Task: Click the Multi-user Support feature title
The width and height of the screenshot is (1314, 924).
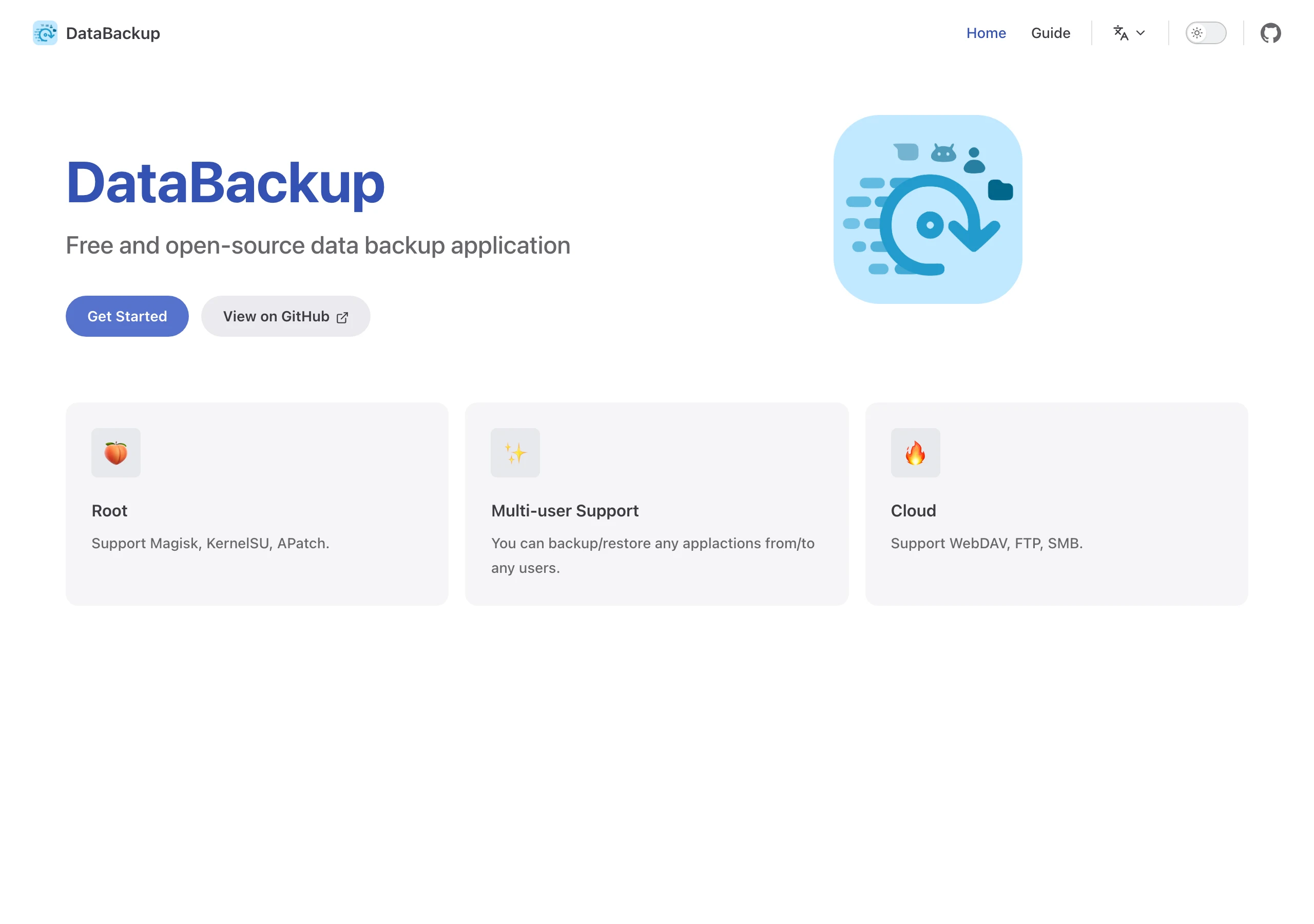Action: [564, 510]
